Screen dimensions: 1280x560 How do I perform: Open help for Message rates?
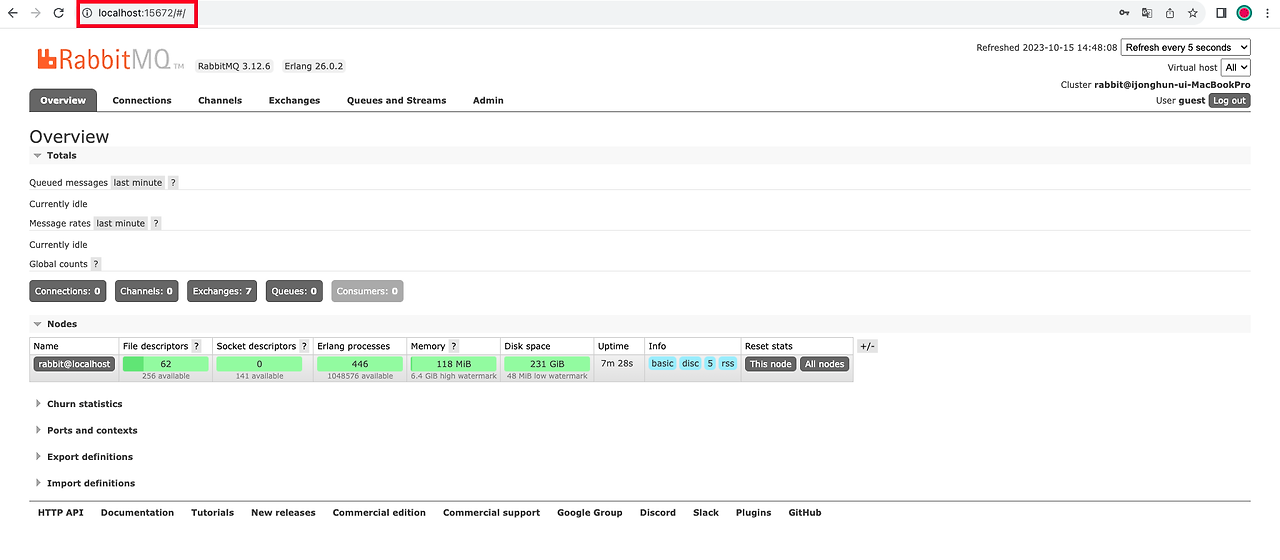pyautogui.click(x=156, y=223)
